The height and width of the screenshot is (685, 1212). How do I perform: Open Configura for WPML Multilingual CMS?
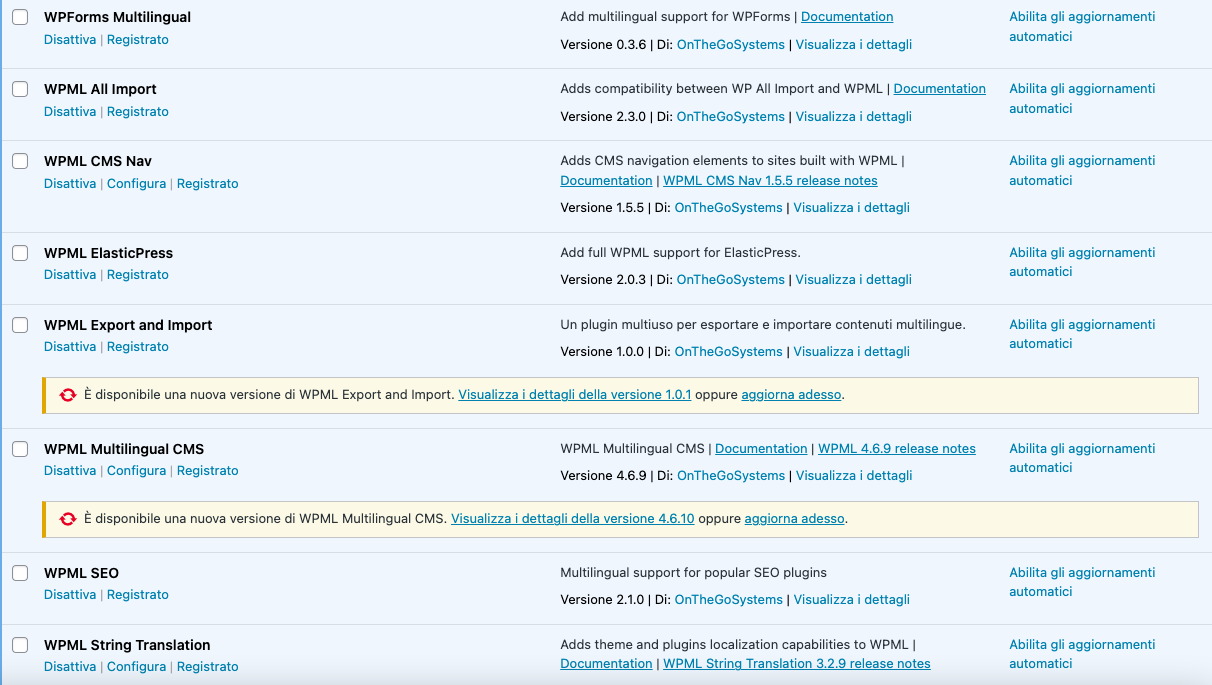click(136, 470)
